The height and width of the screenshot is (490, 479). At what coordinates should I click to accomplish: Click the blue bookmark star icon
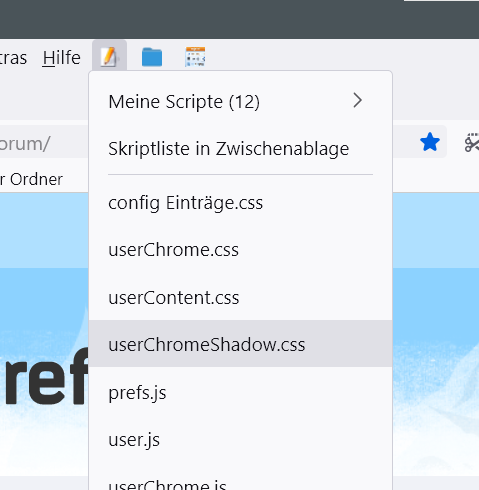pyautogui.click(x=430, y=142)
